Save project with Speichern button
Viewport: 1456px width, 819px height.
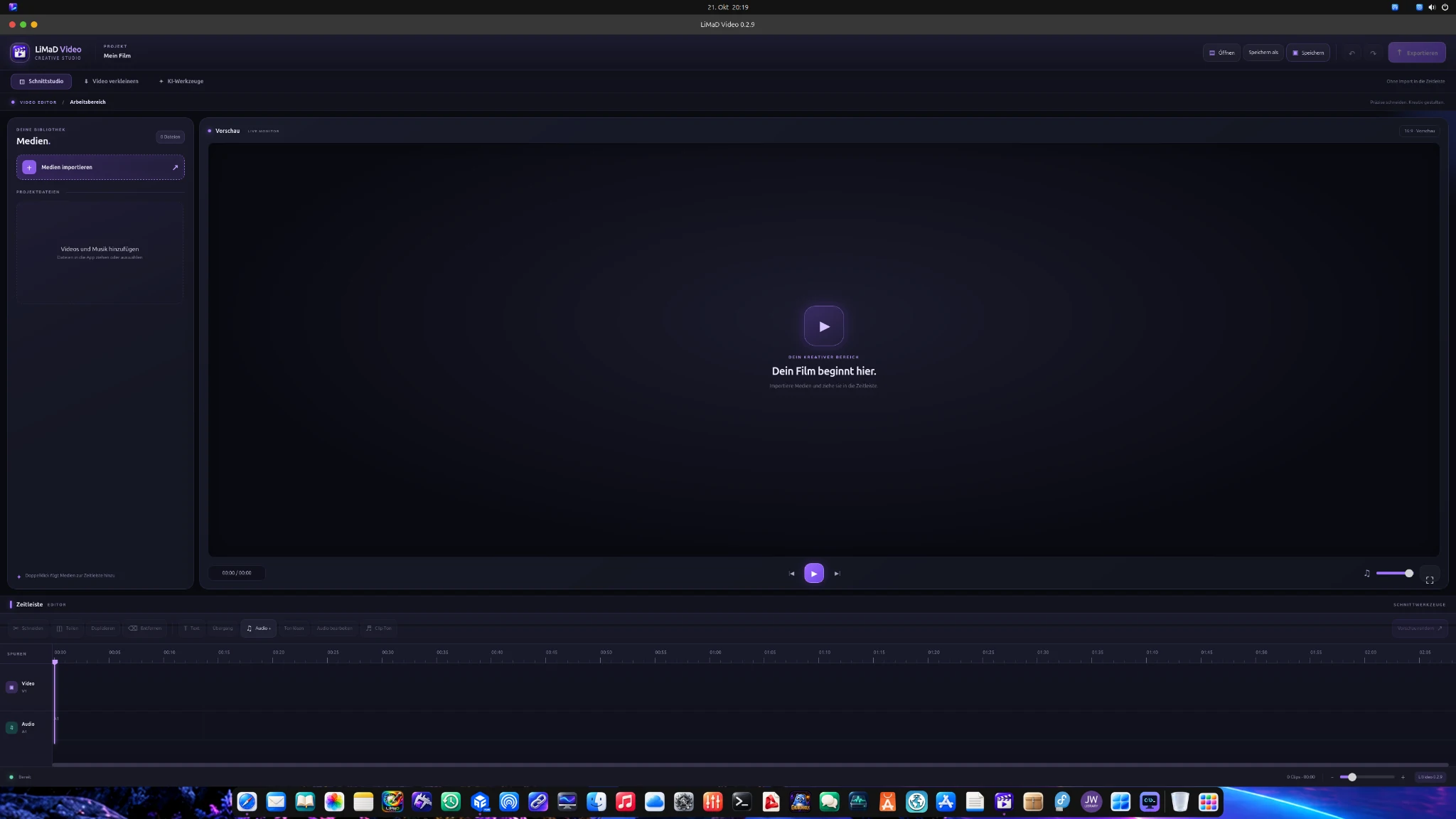pyautogui.click(x=1308, y=53)
